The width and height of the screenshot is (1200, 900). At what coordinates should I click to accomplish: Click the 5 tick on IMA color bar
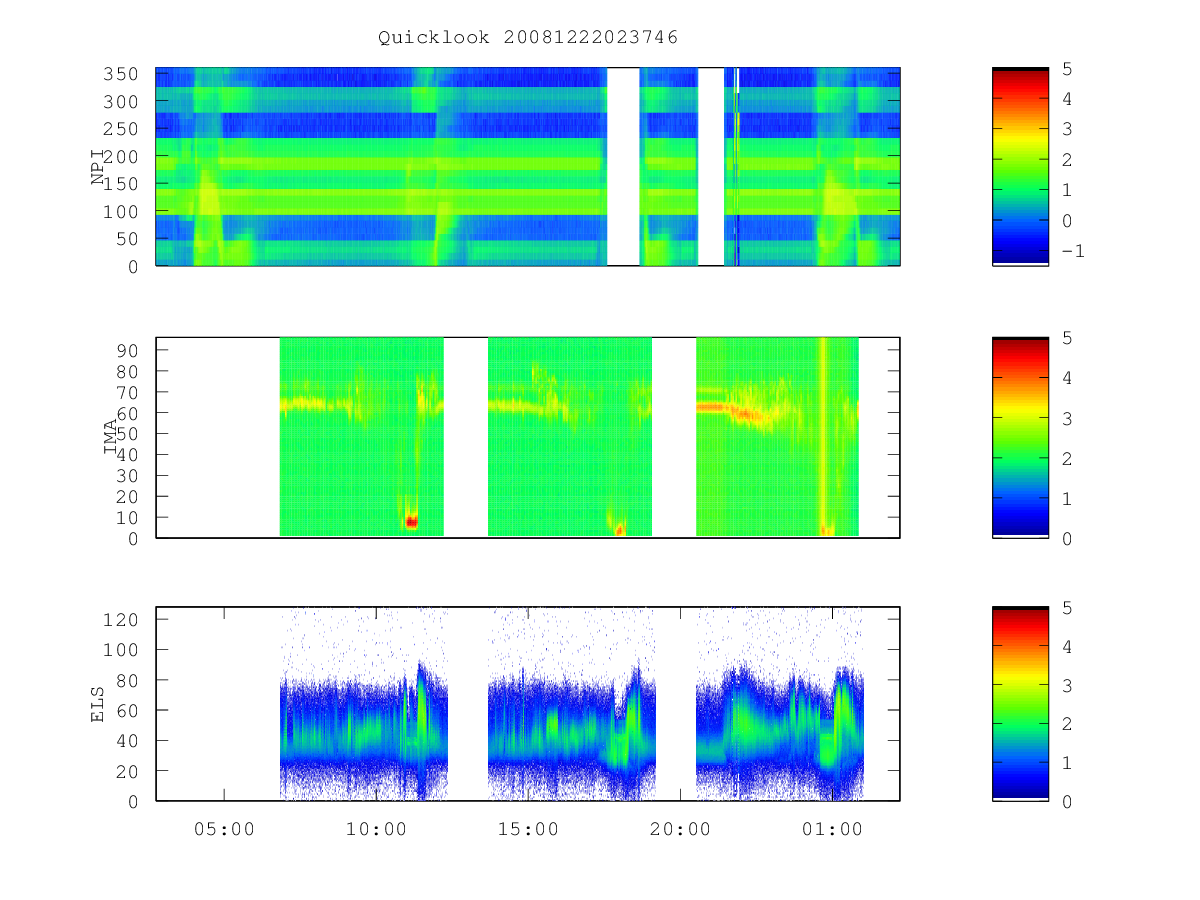click(x=1065, y=338)
